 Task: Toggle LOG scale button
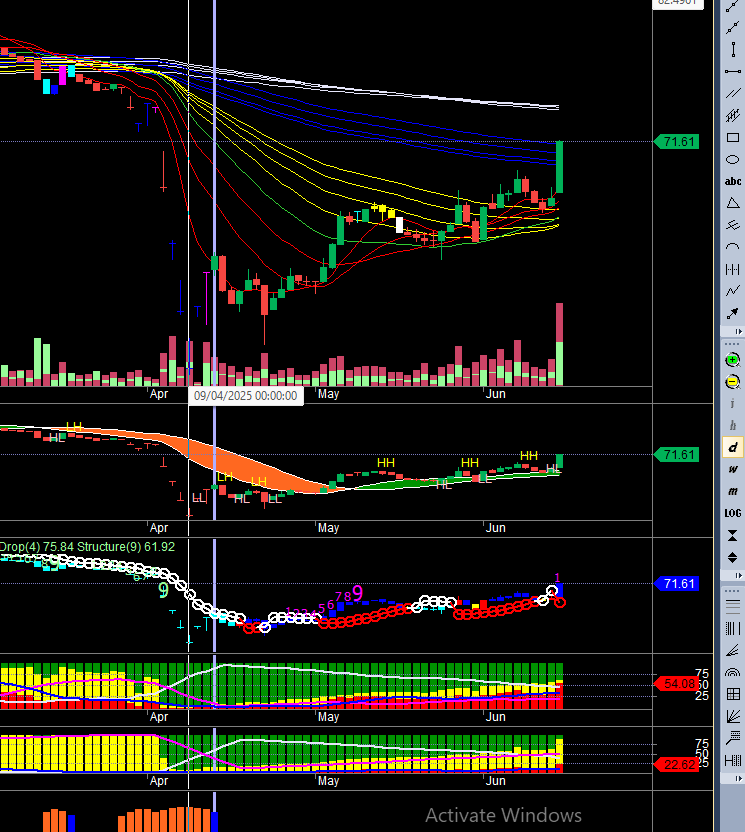point(733,513)
